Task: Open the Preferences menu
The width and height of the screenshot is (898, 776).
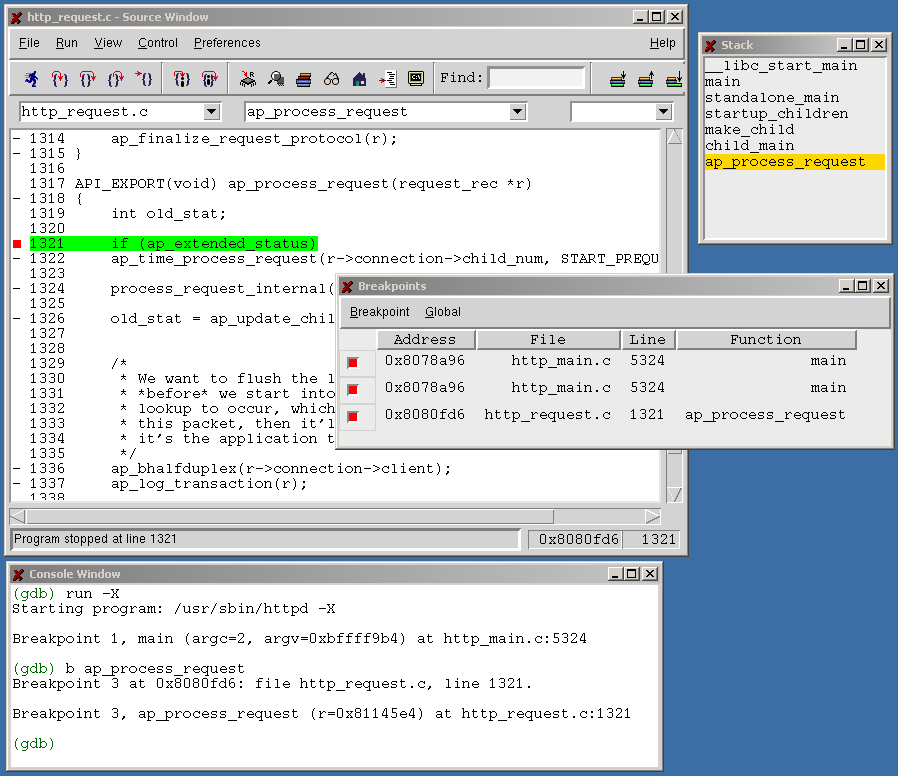Action: click(x=227, y=43)
